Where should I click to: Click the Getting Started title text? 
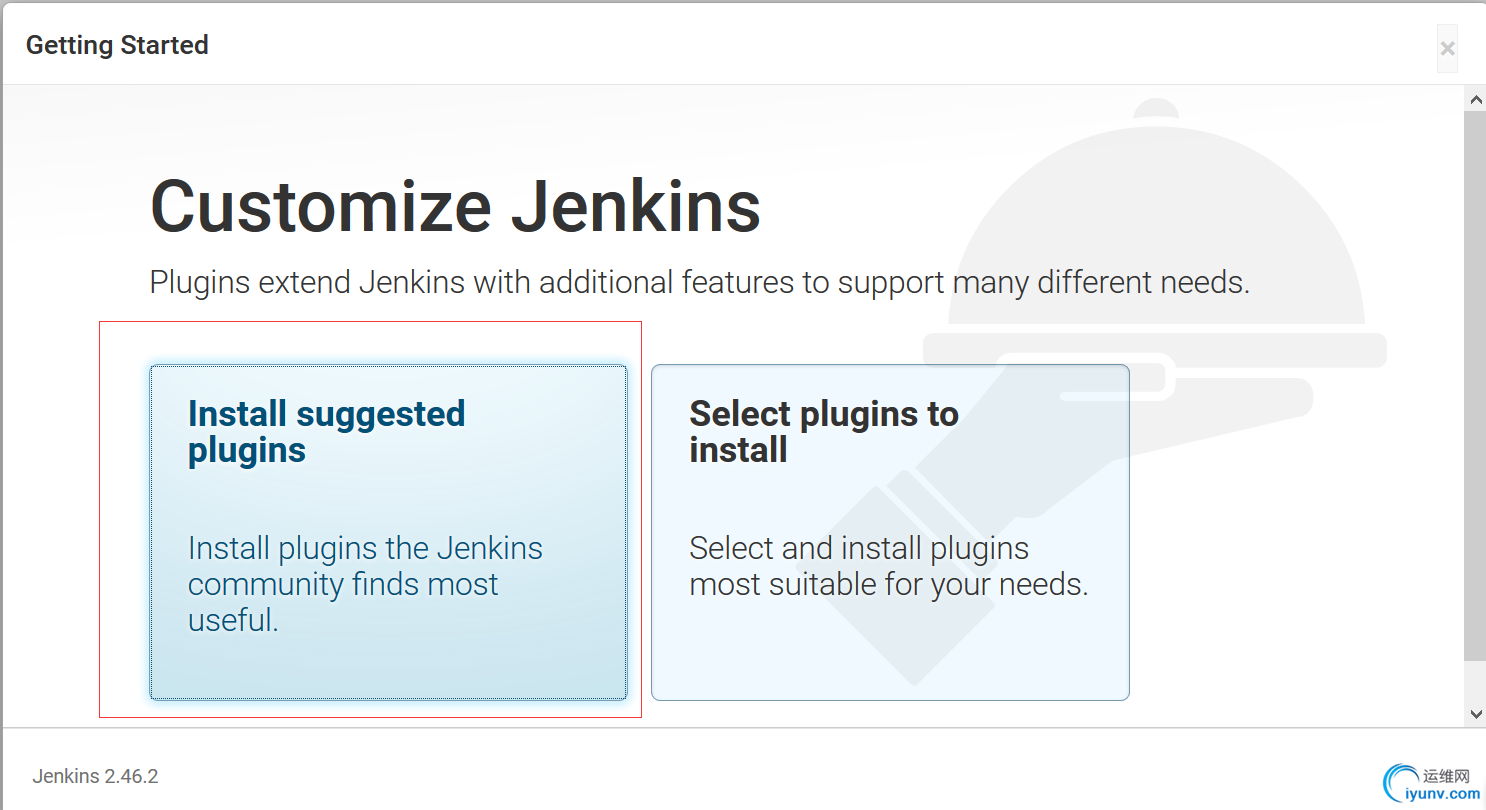pos(117,45)
